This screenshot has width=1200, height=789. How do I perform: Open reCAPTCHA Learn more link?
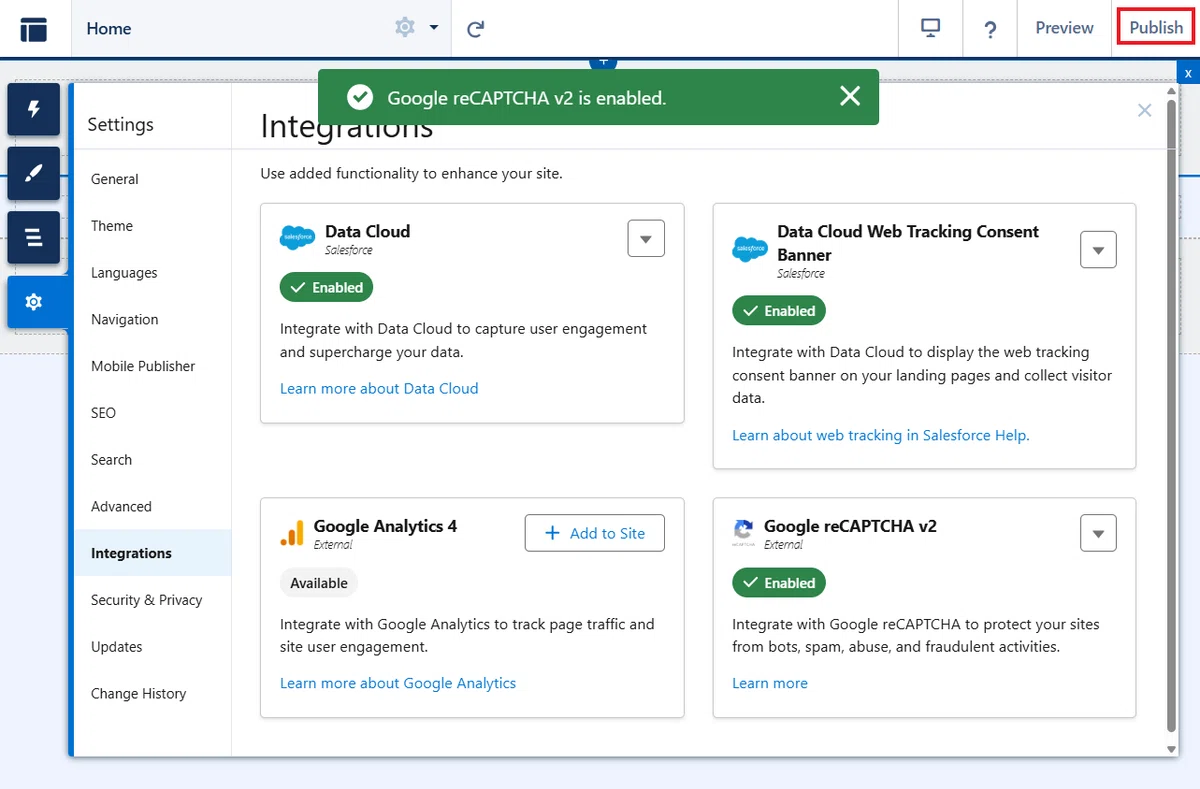(770, 683)
